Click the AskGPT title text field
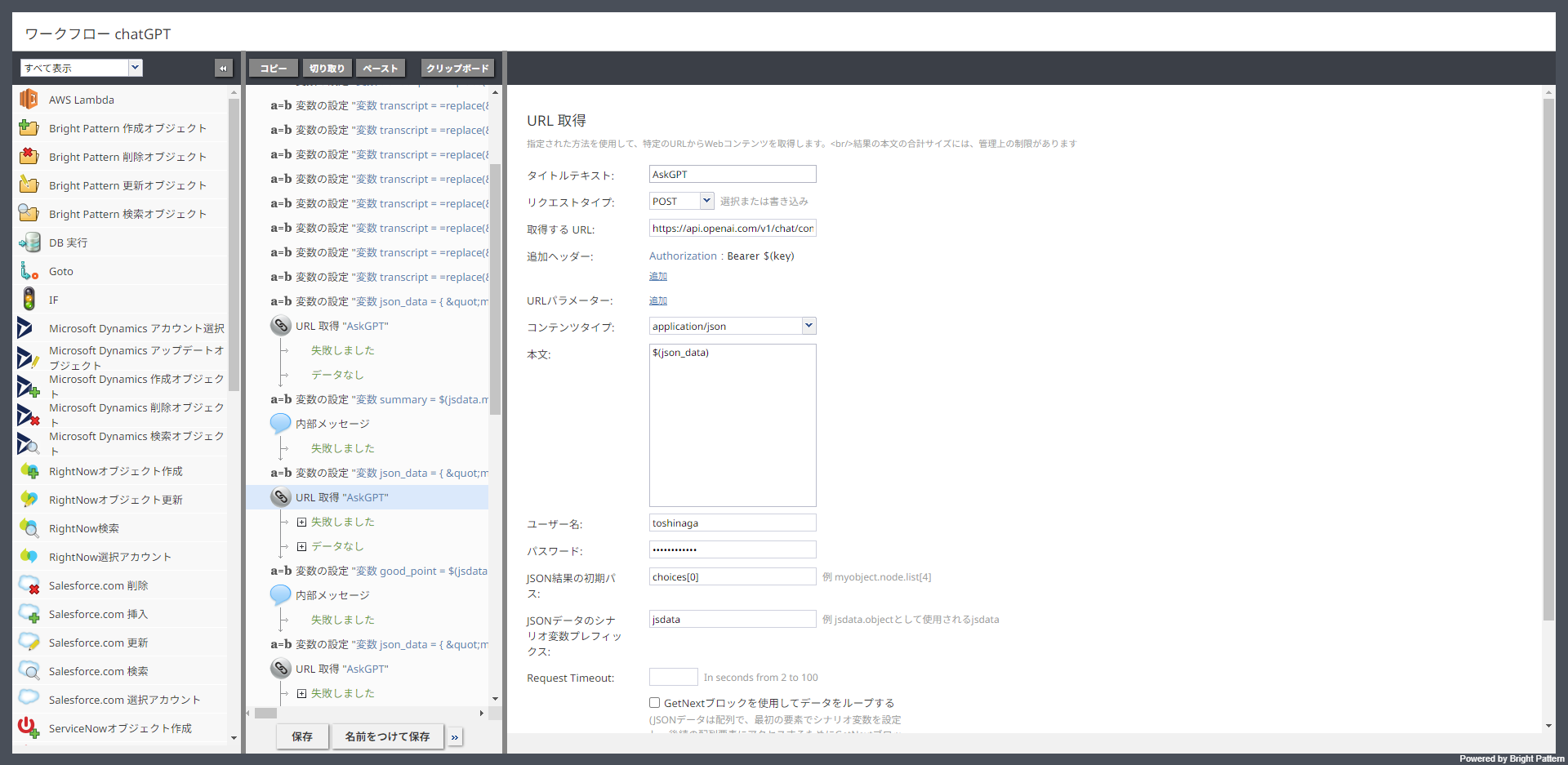1568x765 pixels. [732, 174]
